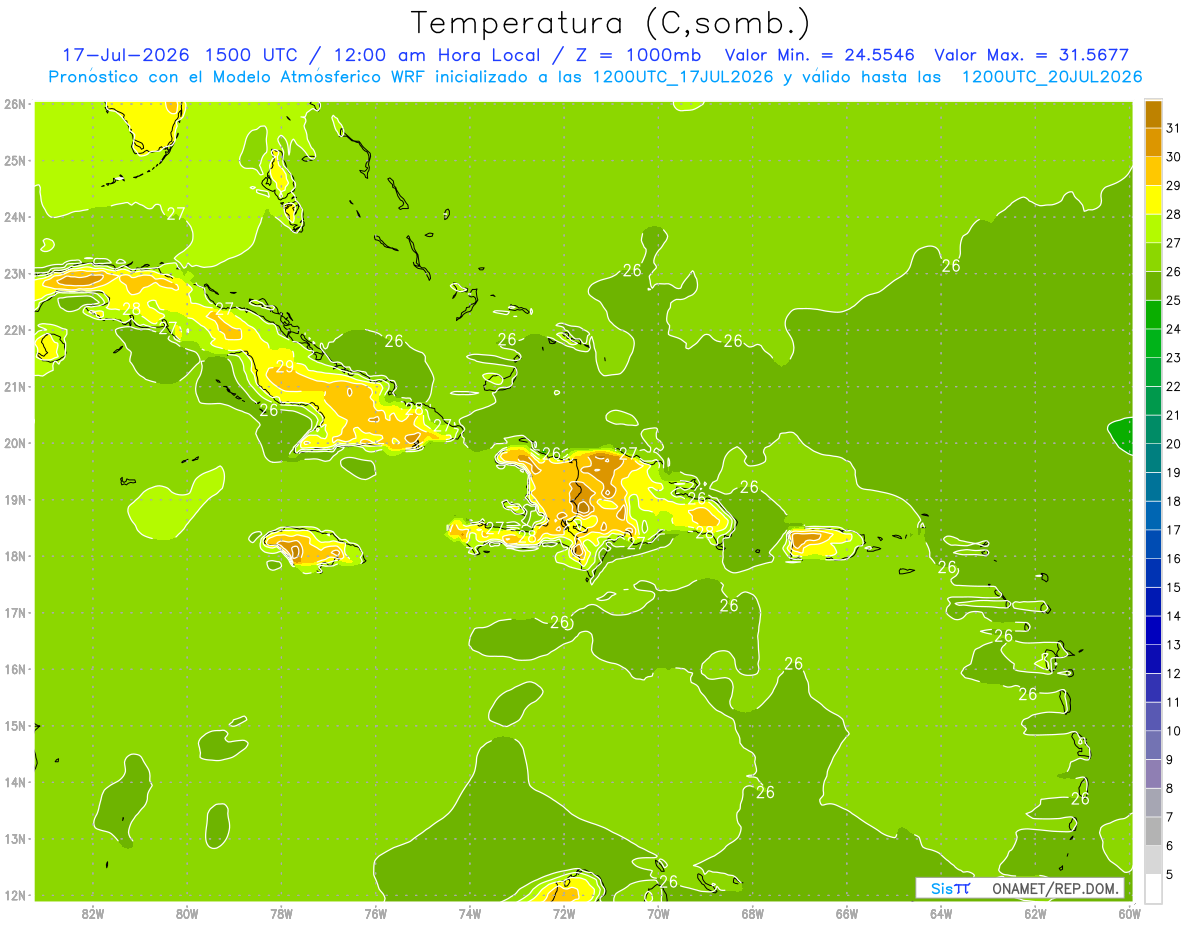1200x927 pixels.
Task: Click the 76W longitude axis label
Action: click(375, 912)
